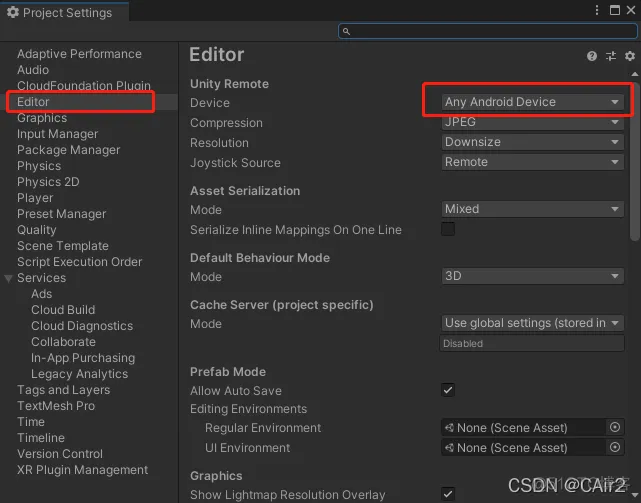
Task: Click the Project Settings tab gear icon
Action: click(13, 12)
